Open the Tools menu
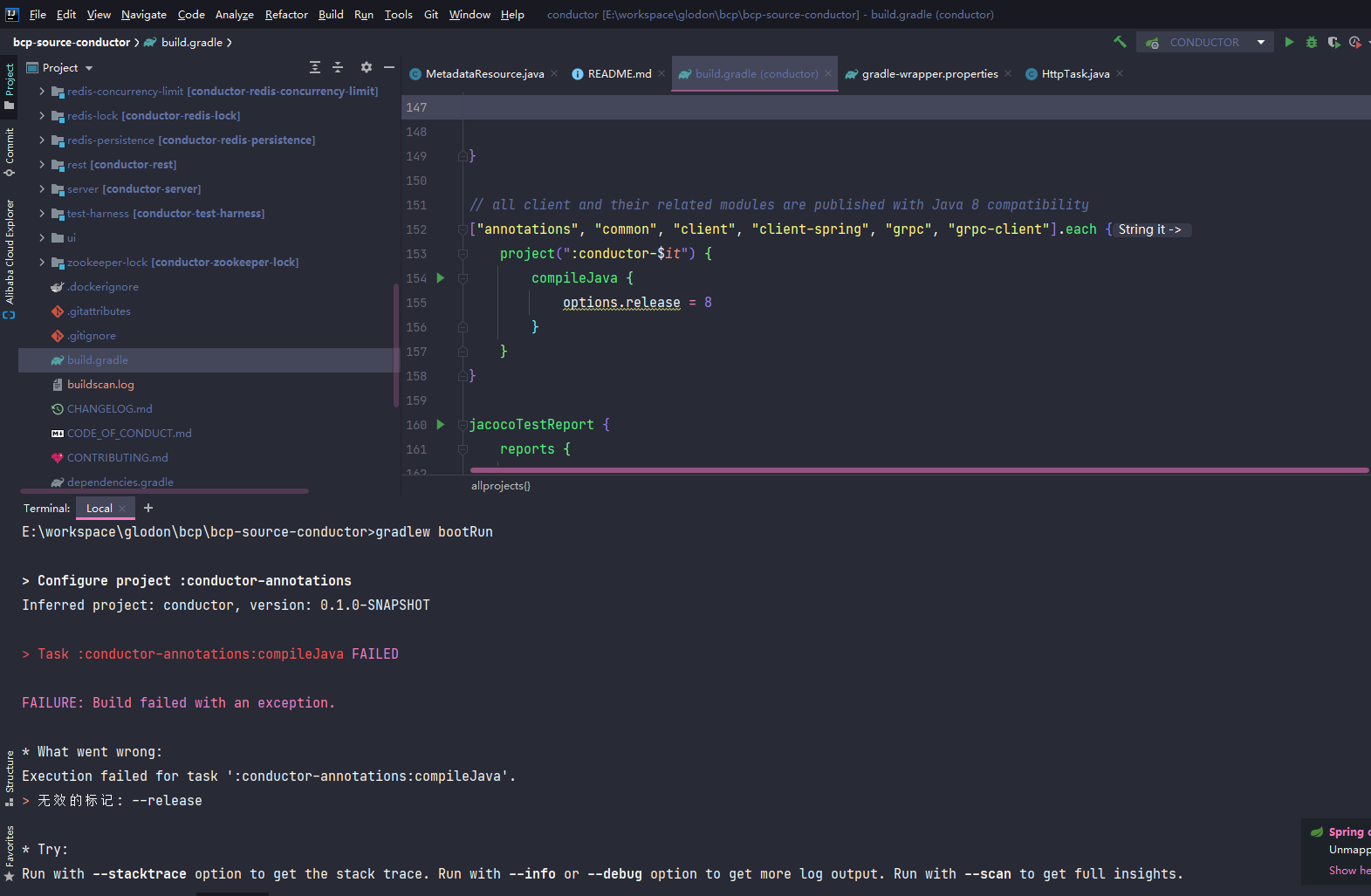Image resolution: width=1371 pixels, height=896 pixels. click(398, 14)
